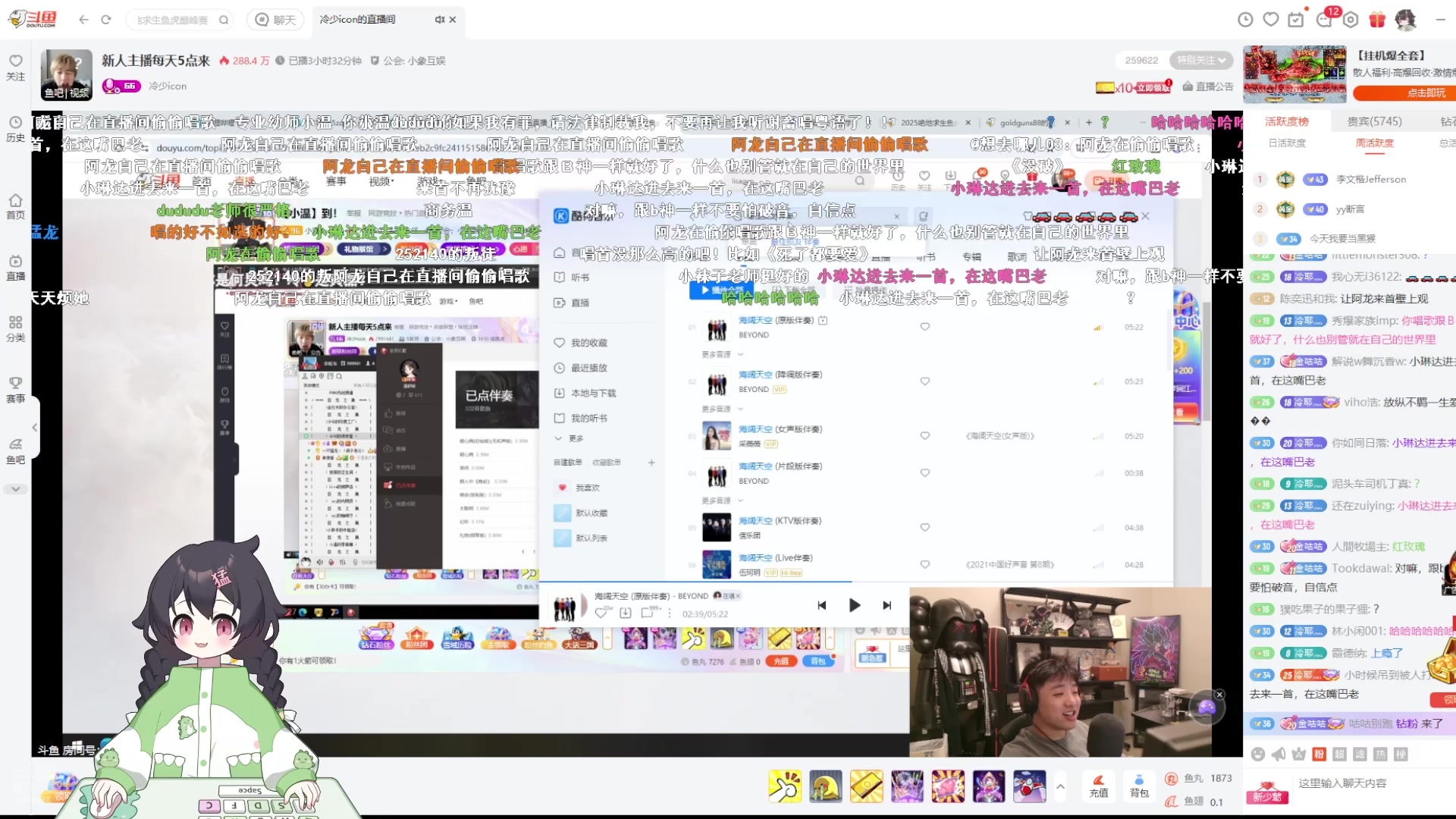Select 日活跃度 sub-tab
1456x819 pixels.
coord(1287,143)
